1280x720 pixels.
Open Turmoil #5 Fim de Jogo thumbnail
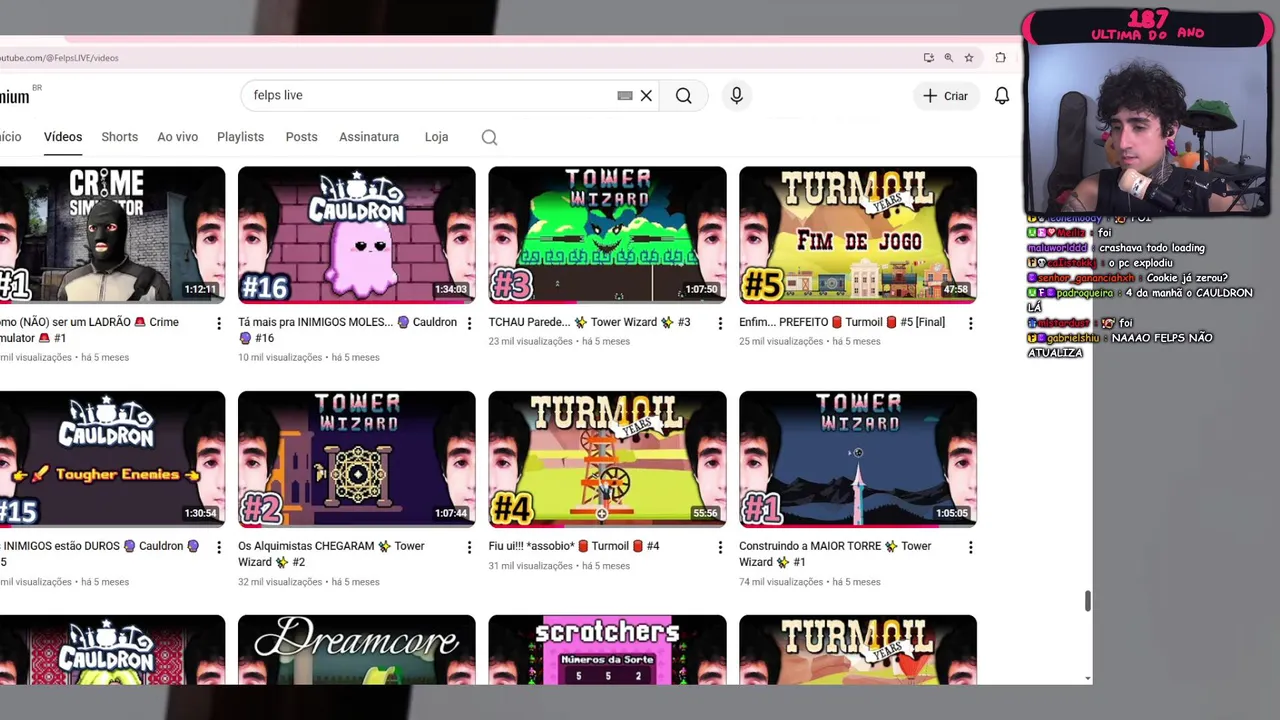click(x=858, y=234)
